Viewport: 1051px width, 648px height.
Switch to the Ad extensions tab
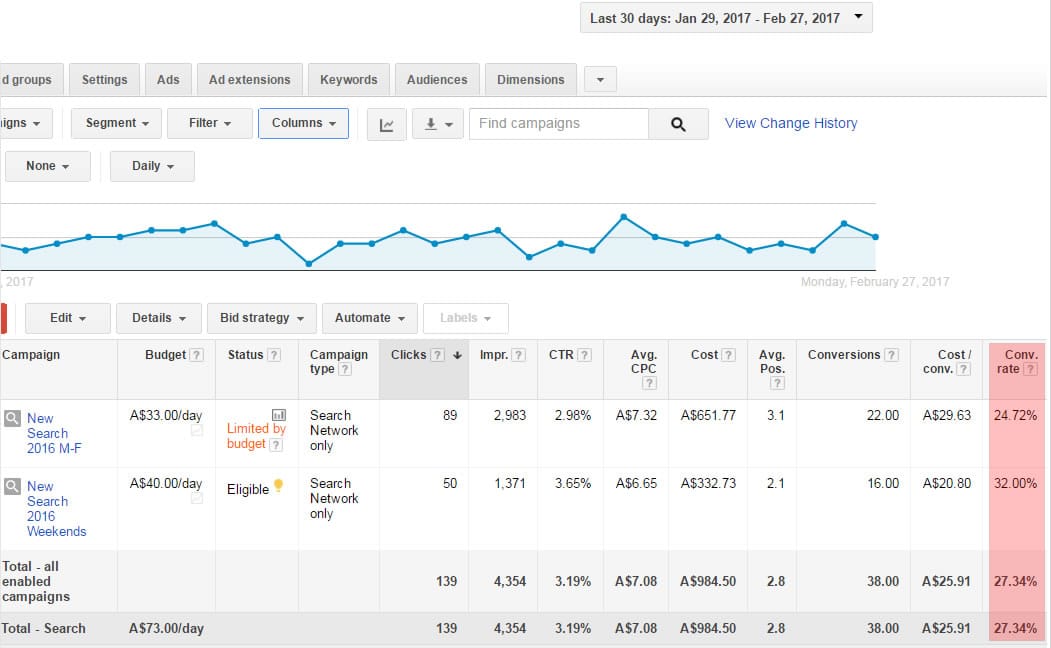pos(249,80)
